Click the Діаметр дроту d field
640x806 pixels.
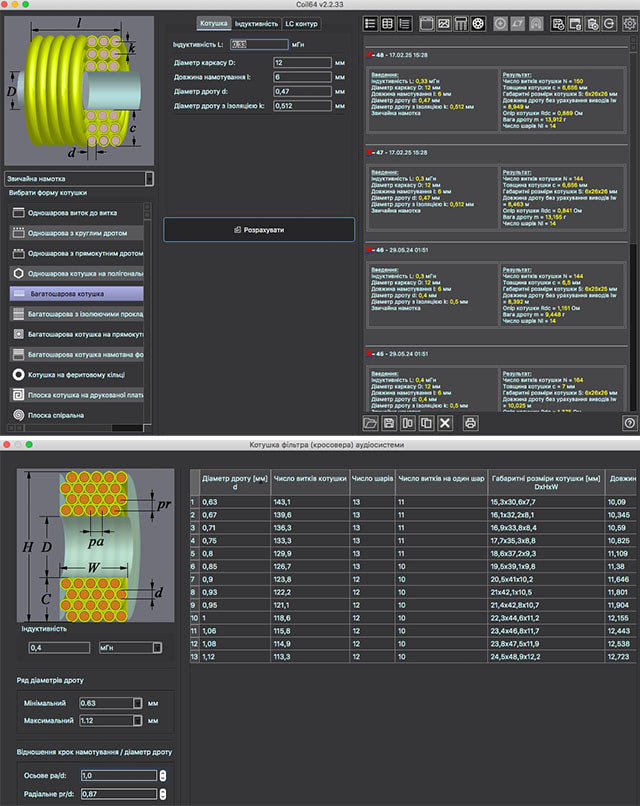pos(302,91)
